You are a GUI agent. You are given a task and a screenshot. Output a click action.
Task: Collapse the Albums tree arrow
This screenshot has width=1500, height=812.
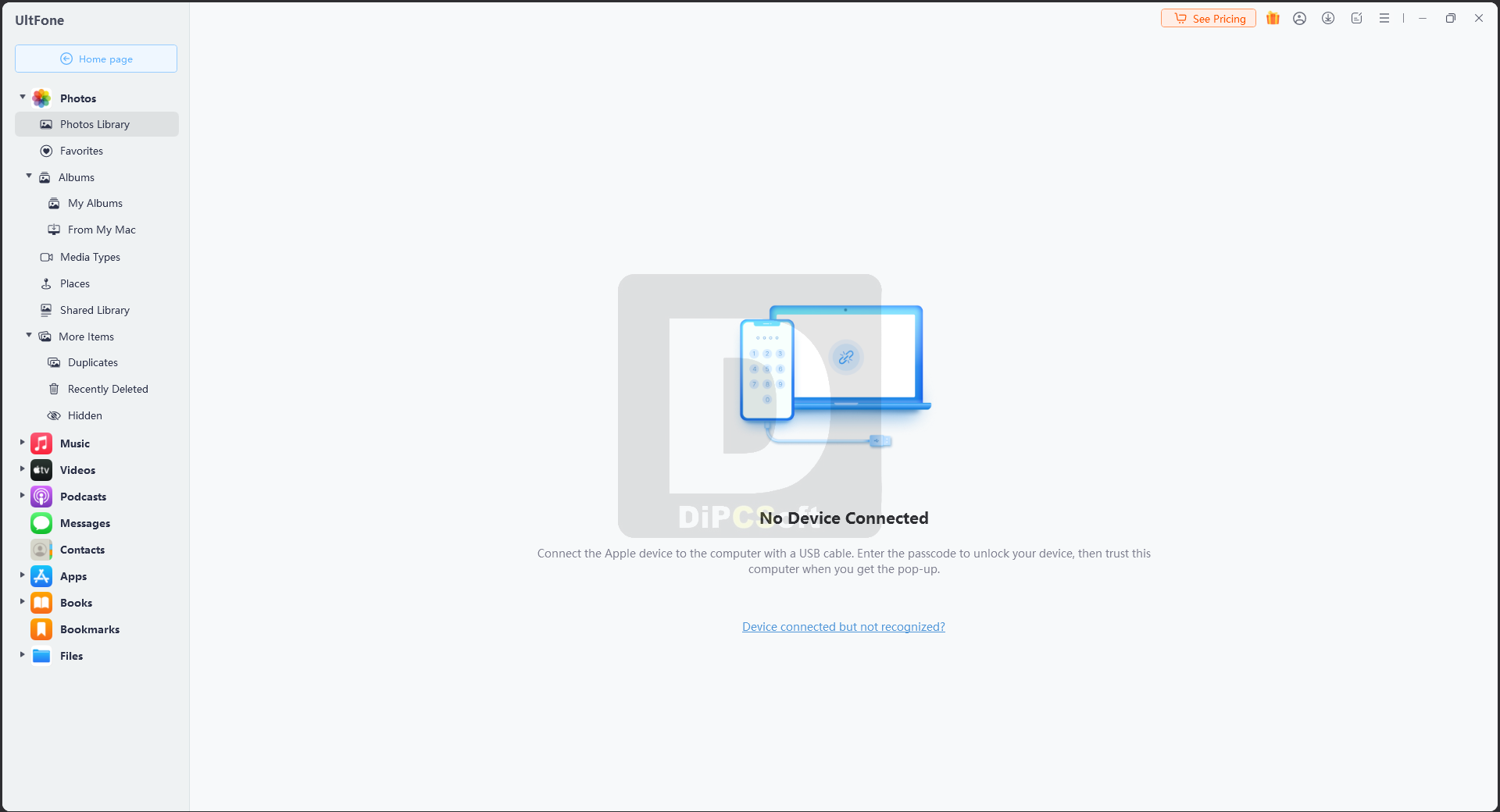(29, 176)
